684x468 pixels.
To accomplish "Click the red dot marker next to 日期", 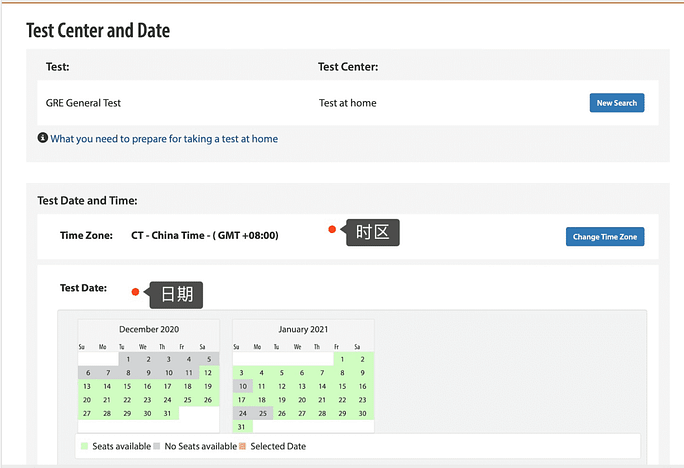I will tap(135, 292).
